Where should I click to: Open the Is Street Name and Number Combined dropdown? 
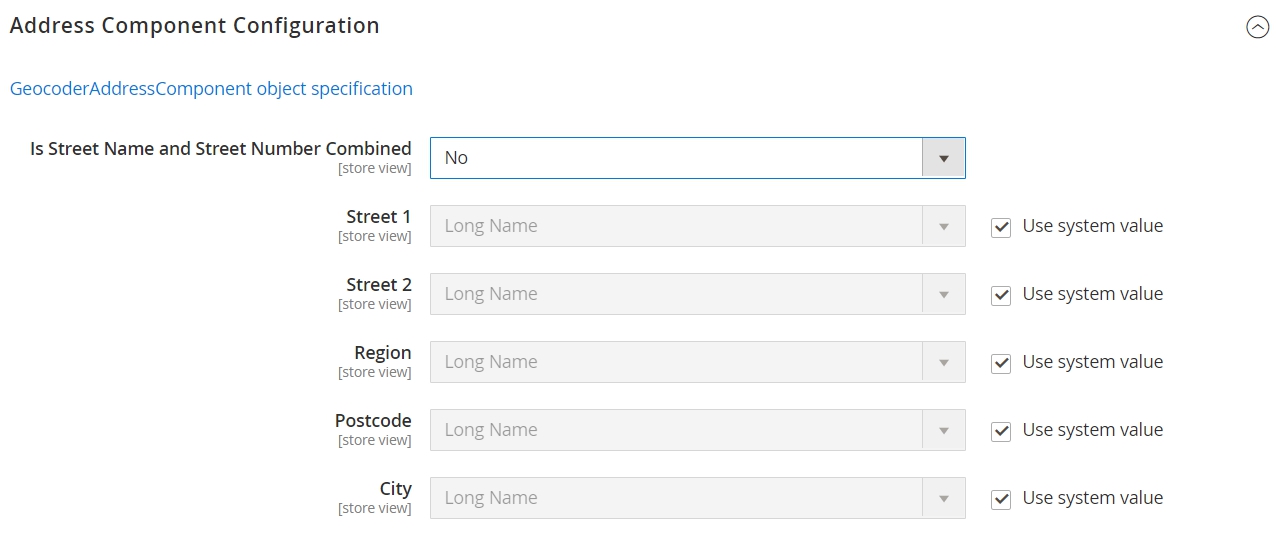point(698,158)
